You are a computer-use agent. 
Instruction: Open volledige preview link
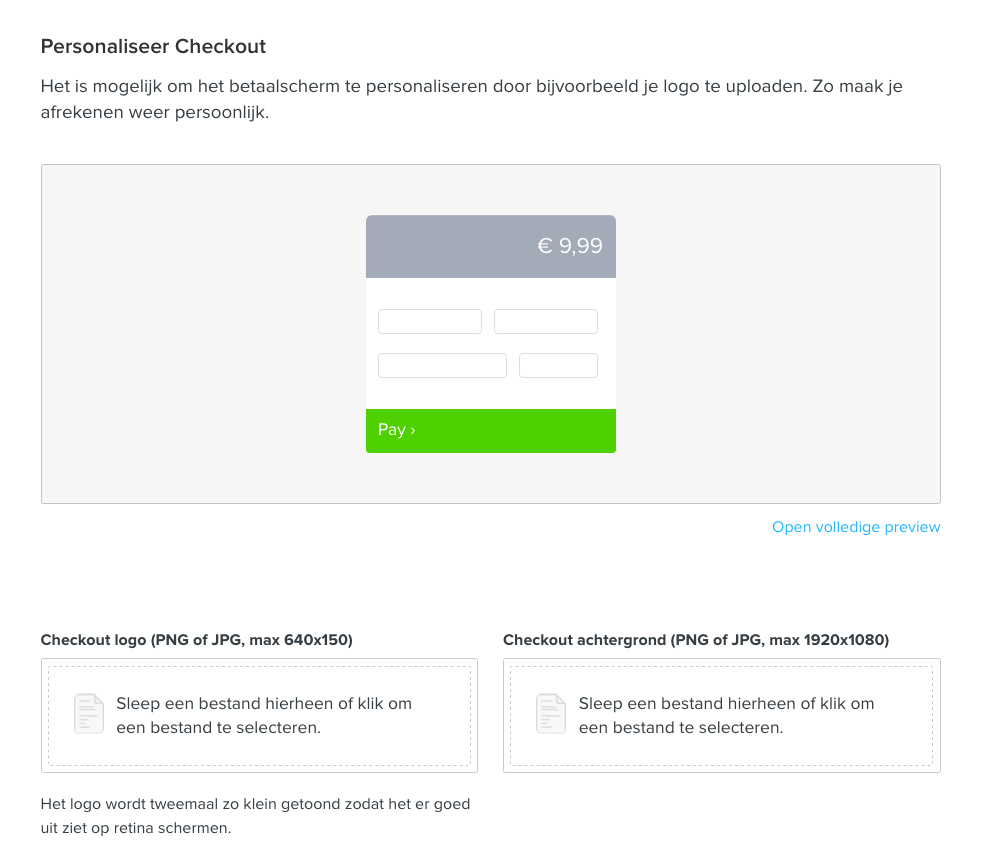856,527
